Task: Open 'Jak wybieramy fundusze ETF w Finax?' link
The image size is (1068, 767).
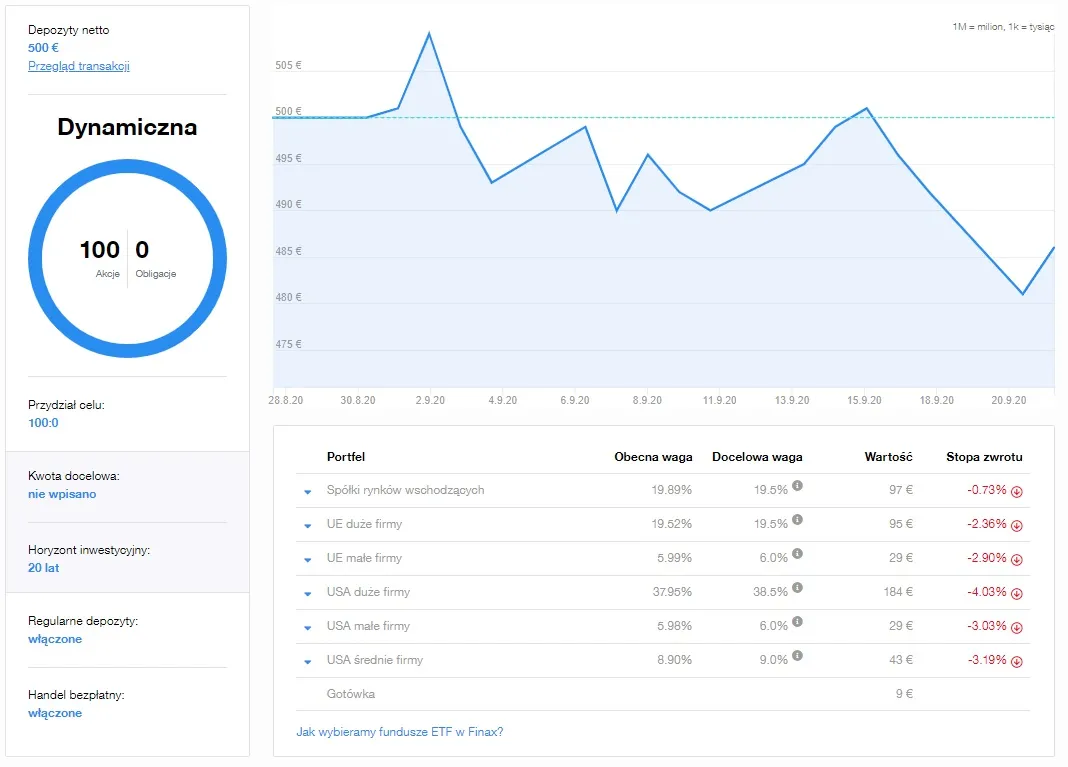Action: pyautogui.click(x=400, y=732)
